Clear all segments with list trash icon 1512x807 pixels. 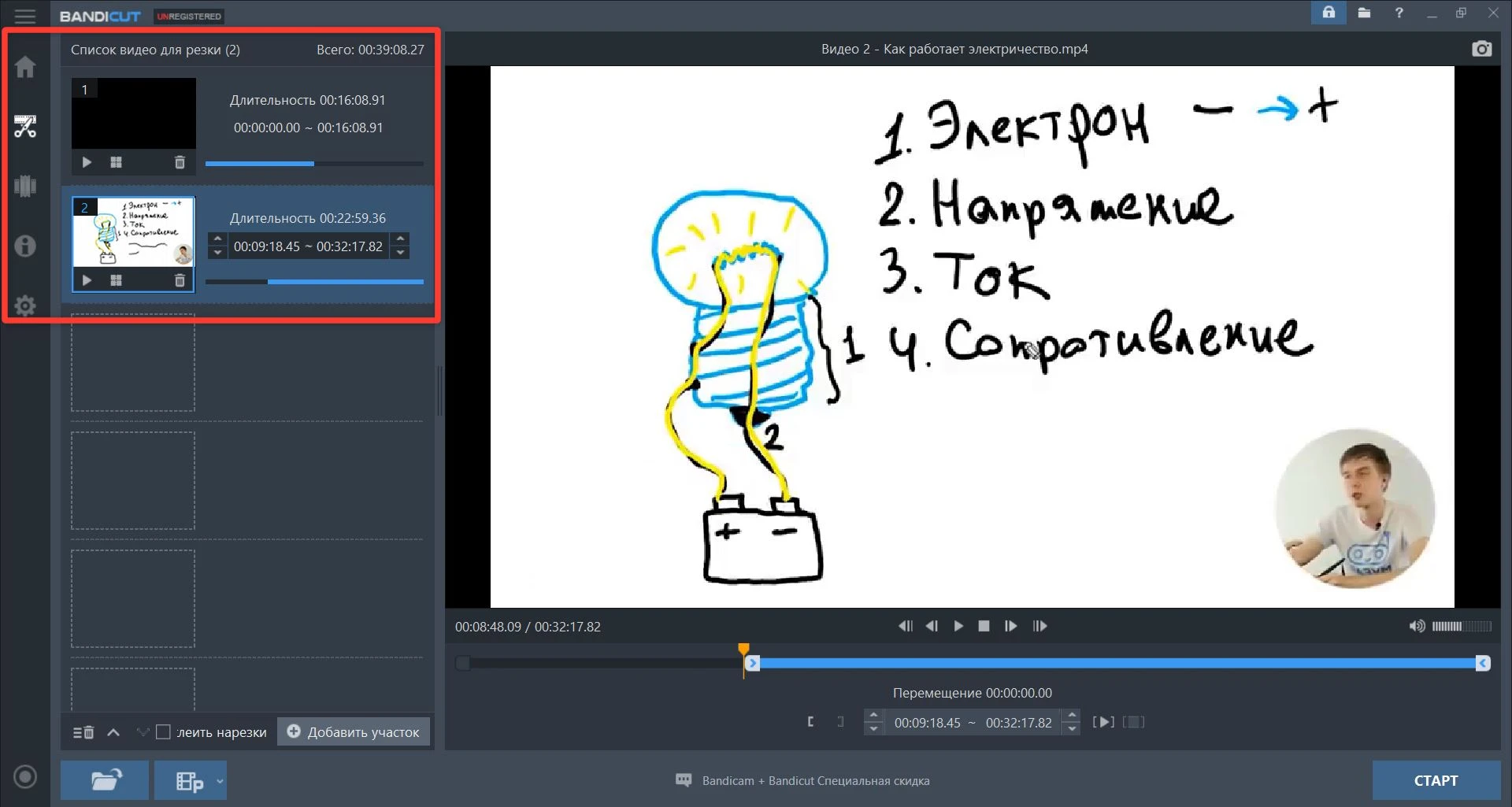click(x=83, y=732)
